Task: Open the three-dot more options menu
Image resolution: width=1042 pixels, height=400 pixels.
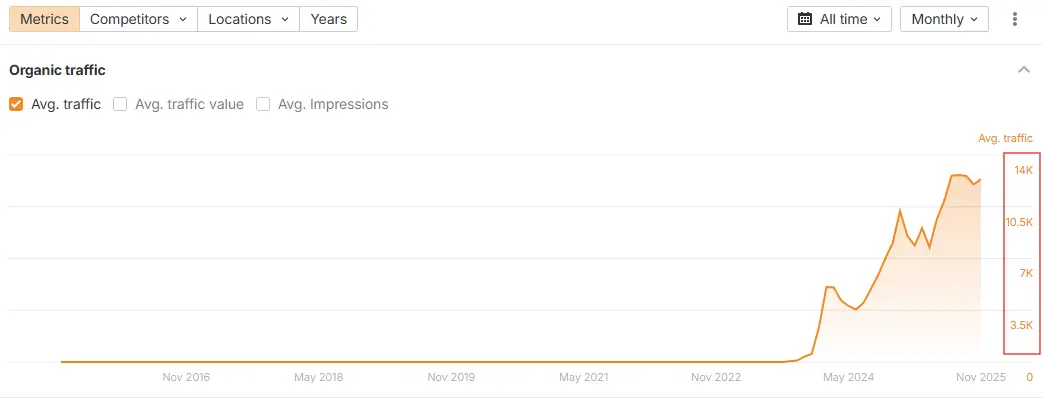Action: pyautogui.click(x=1016, y=19)
